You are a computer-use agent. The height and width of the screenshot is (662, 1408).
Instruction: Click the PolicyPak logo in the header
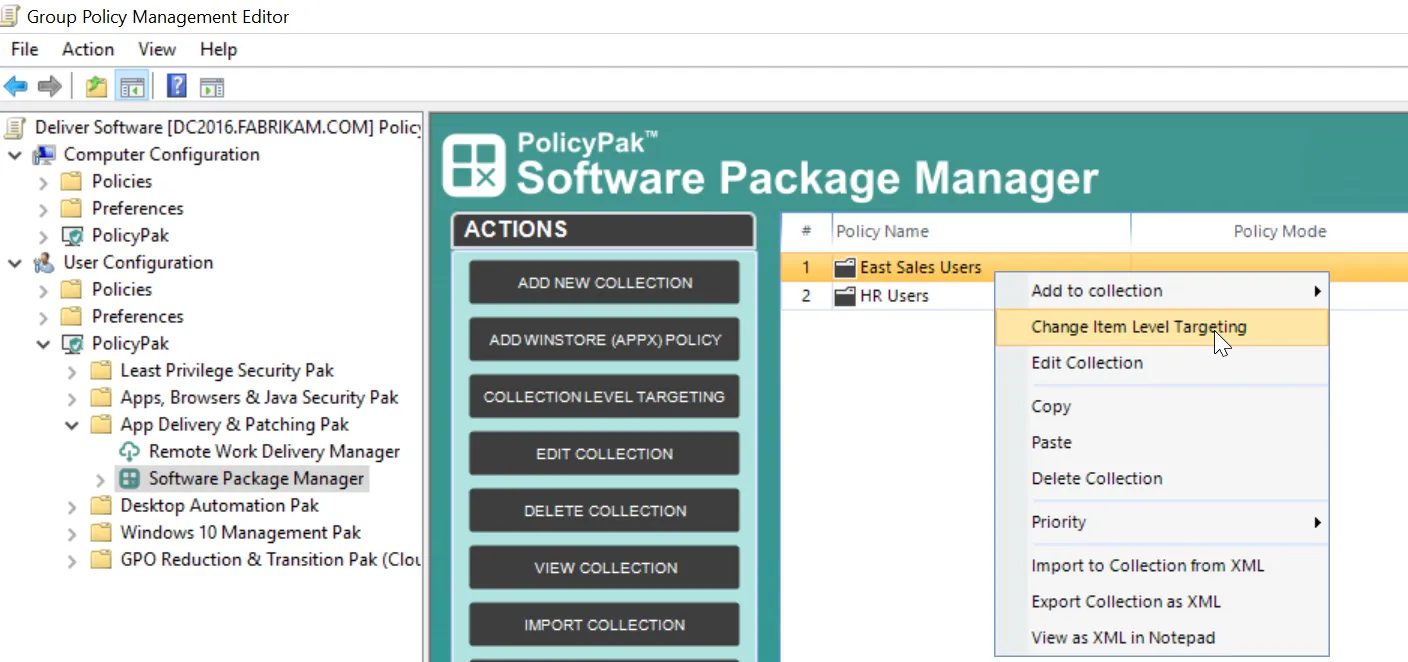pyautogui.click(x=472, y=164)
